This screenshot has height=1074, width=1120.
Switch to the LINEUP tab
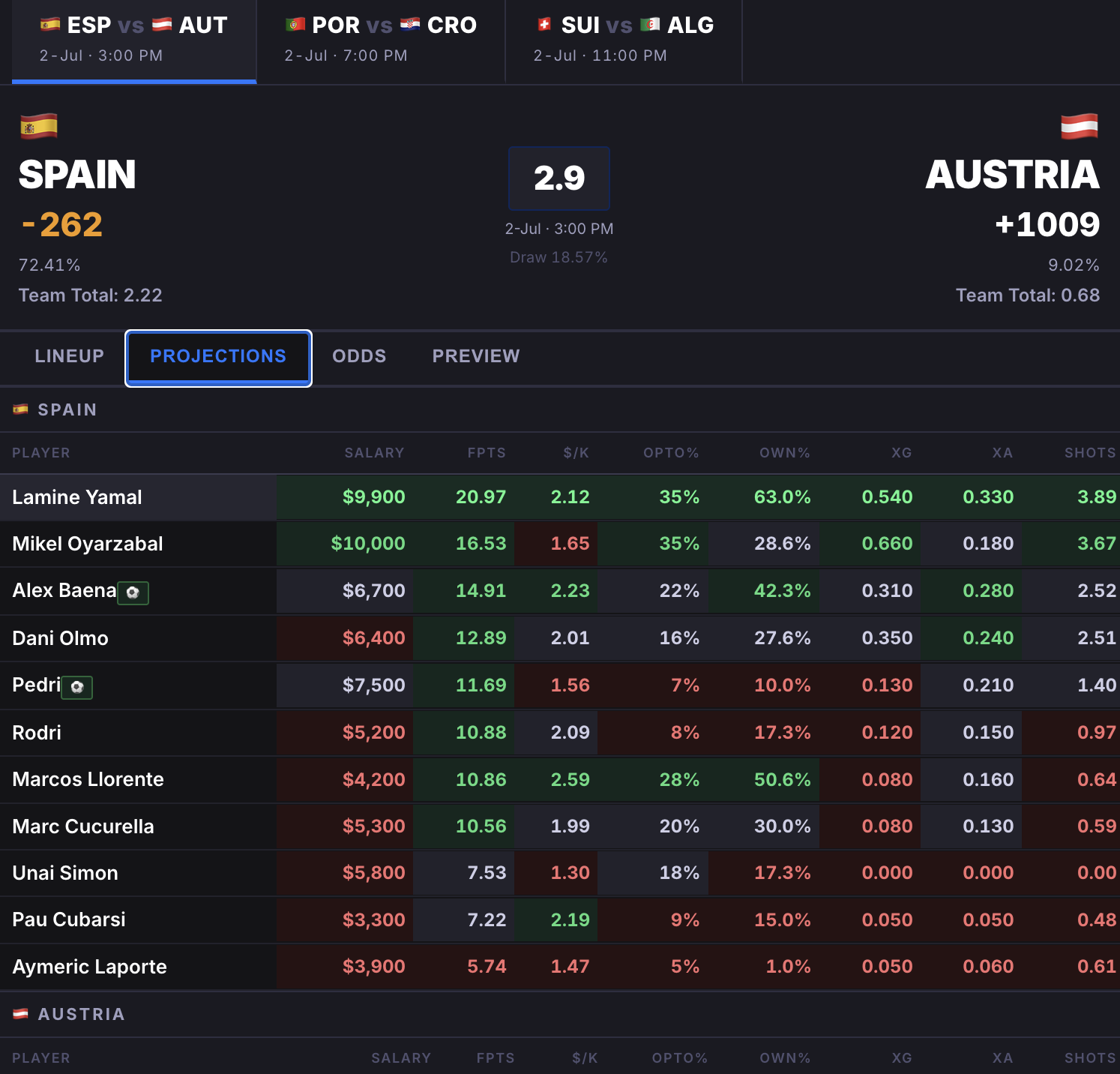pos(70,356)
